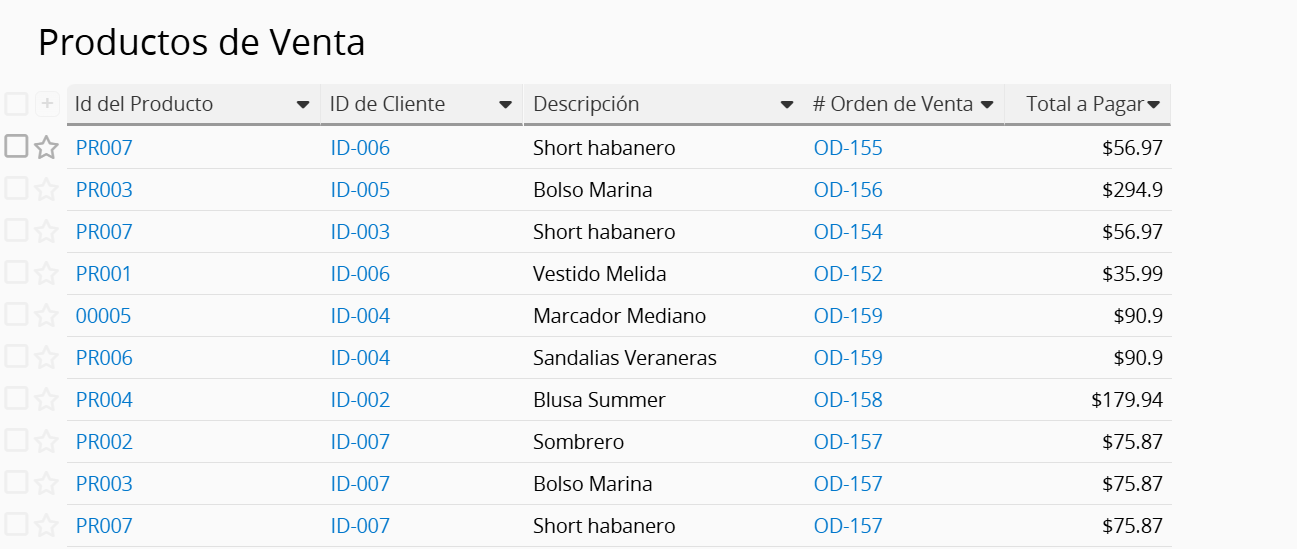Star the Sandalias Veraneras row

(46, 358)
